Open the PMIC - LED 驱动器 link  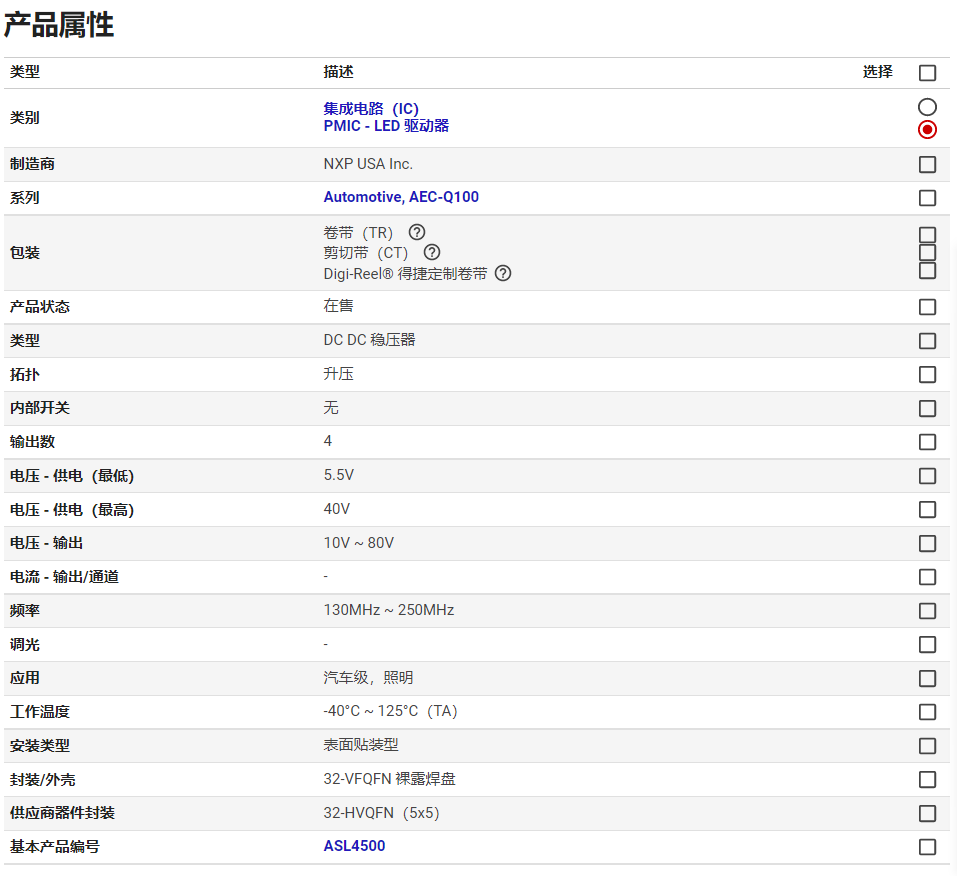click(x=386, y=126)
